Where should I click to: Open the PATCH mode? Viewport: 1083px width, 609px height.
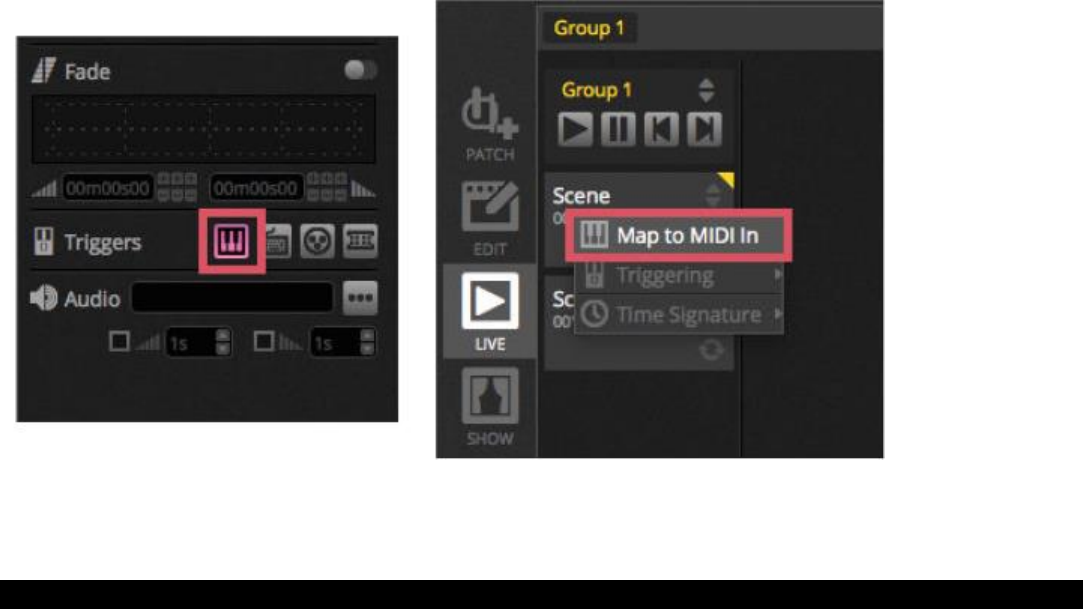pyautogui.click(x=490, y=124)
